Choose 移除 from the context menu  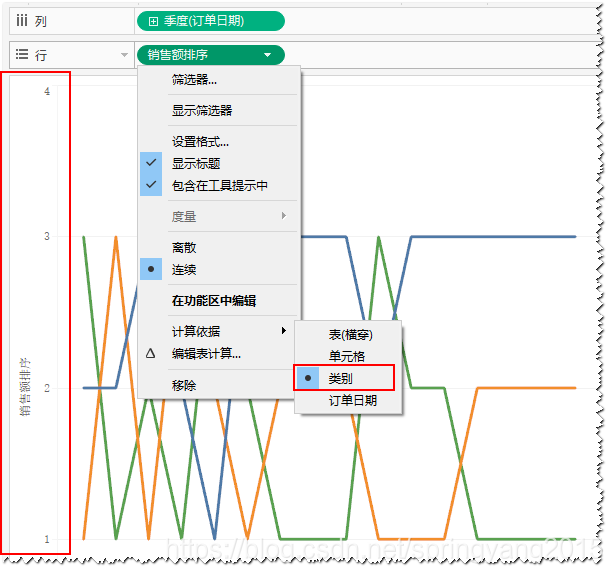pos(219,385)
